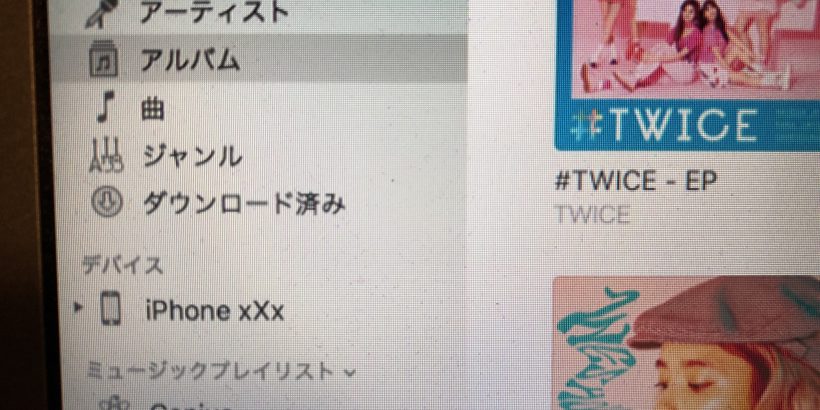This screenshot has height=410, width=820.
Task: Click the genre icon beside ジャンル
Action: 106,154
